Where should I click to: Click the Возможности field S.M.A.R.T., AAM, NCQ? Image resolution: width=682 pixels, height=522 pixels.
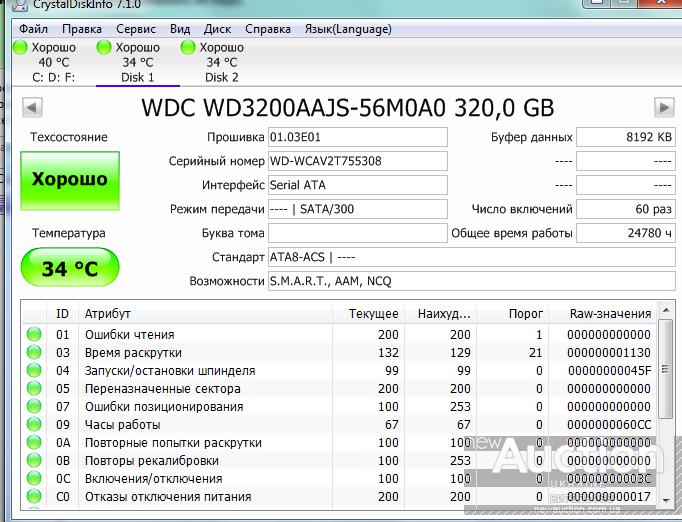click(471, 281)
